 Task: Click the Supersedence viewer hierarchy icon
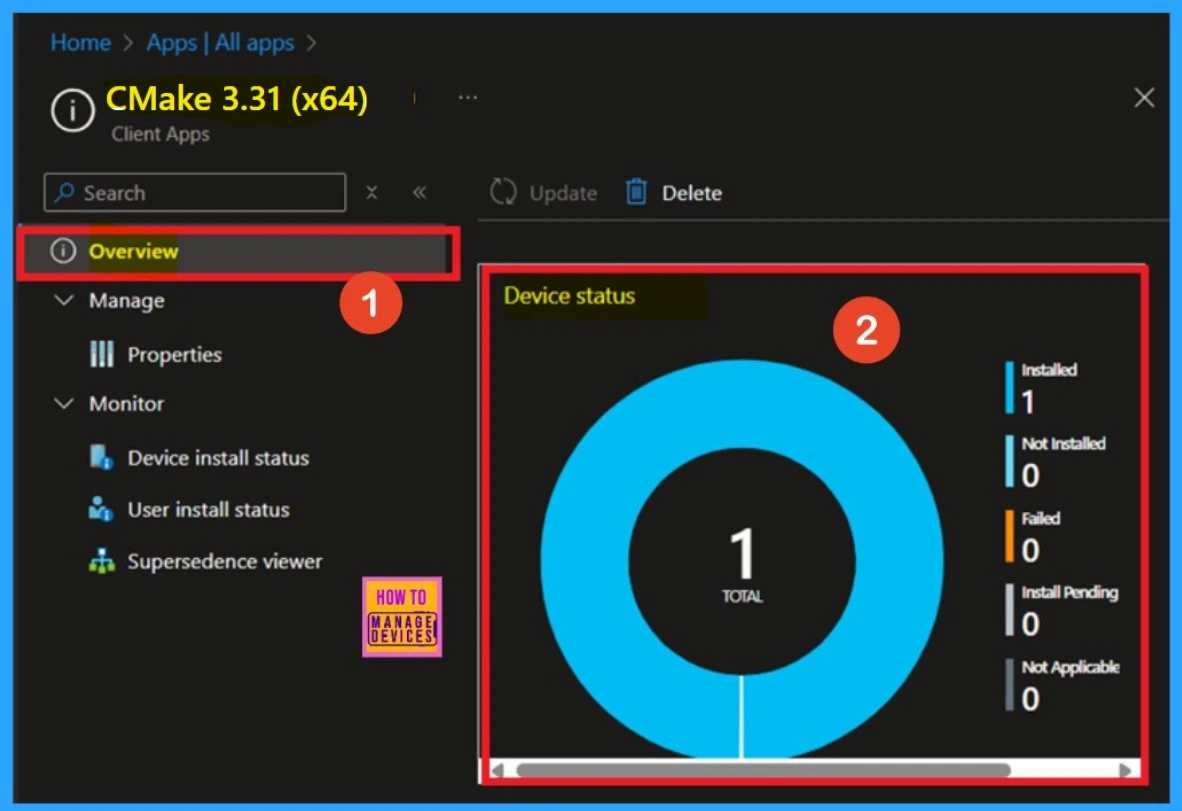click(x=102, y=562)
